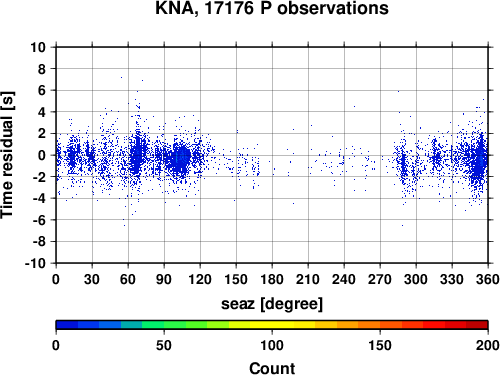This screenshot has height=375, width=500.
Task: Click the dark blue end of colorbar
Action: pos(67,325)
